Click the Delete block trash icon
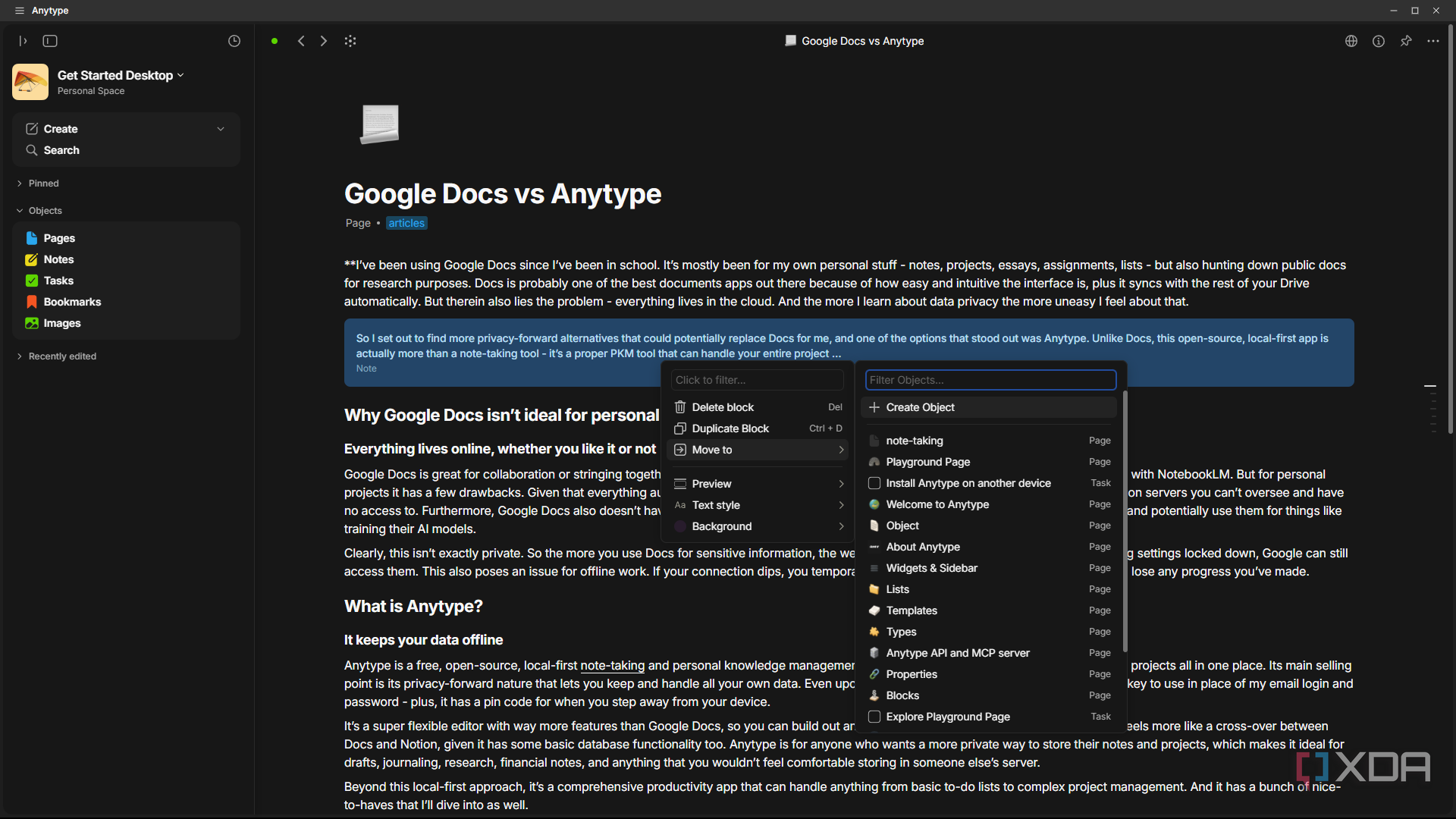1456x819 pixels. [680, 407]
